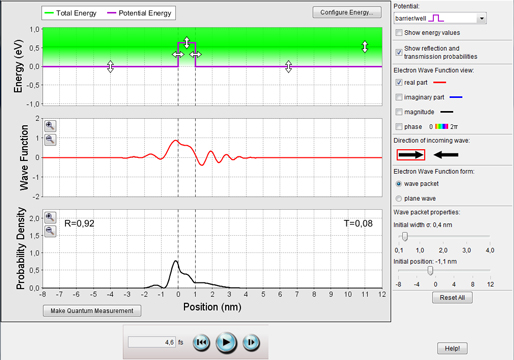The height and width of the screenshot is (360, 514).
Task: Click the time readout field showing 4,6
Action: [x=152, y=342]
